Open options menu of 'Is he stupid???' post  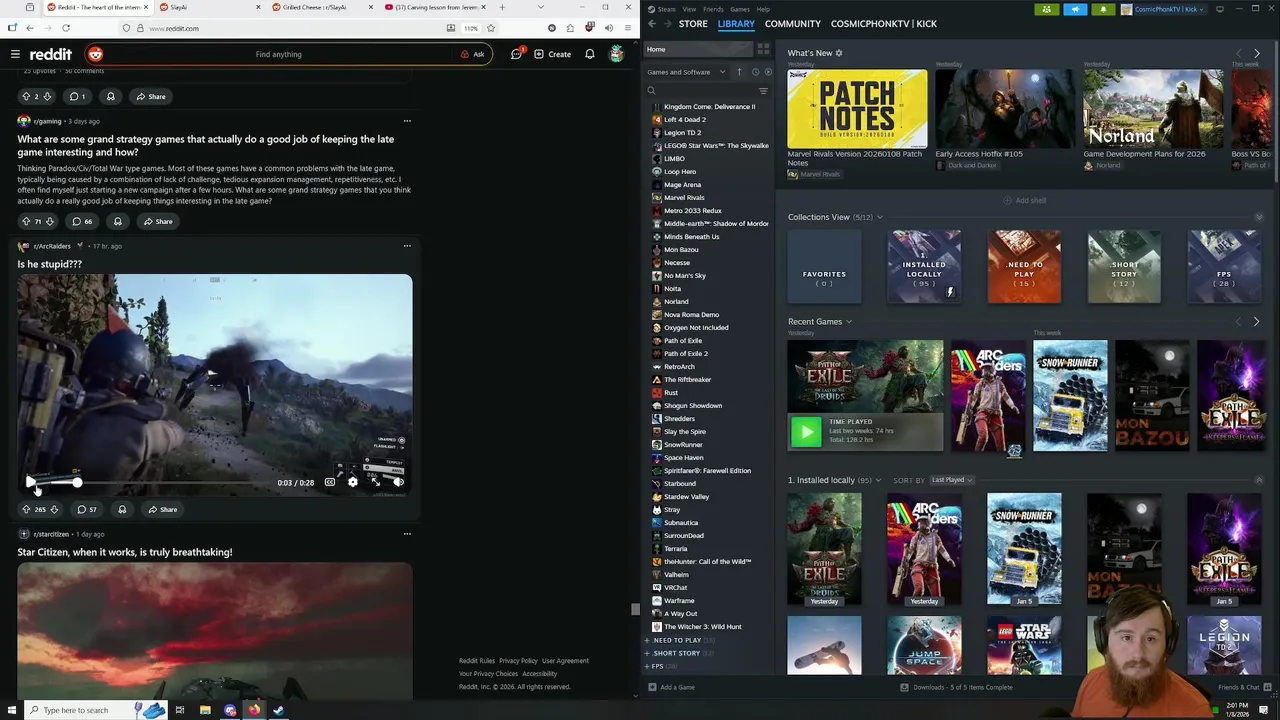tap(406, 246)
